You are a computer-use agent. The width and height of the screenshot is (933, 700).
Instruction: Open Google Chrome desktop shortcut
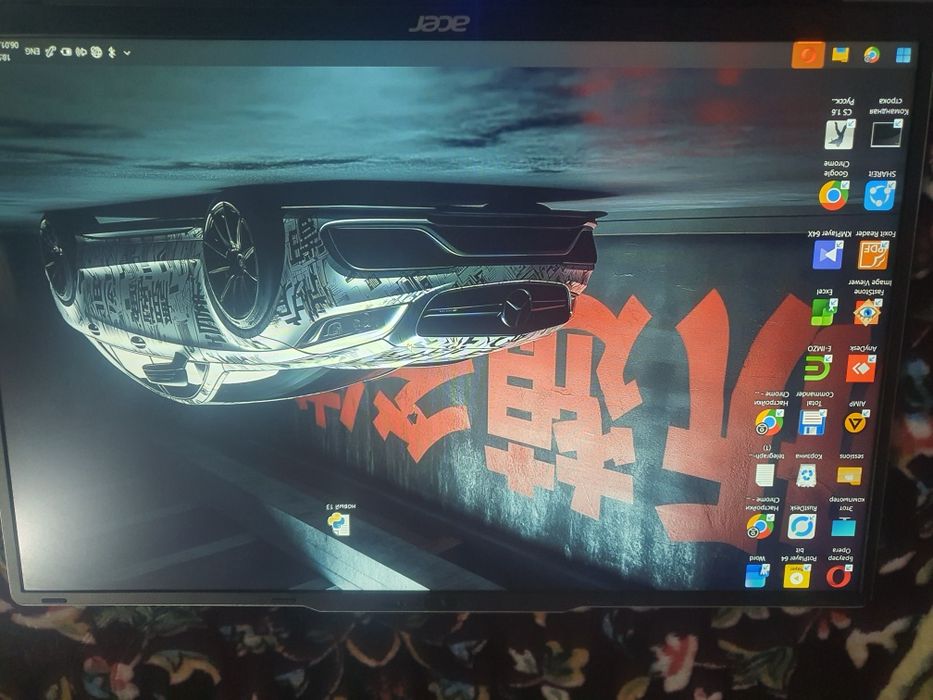coord(834,195)
